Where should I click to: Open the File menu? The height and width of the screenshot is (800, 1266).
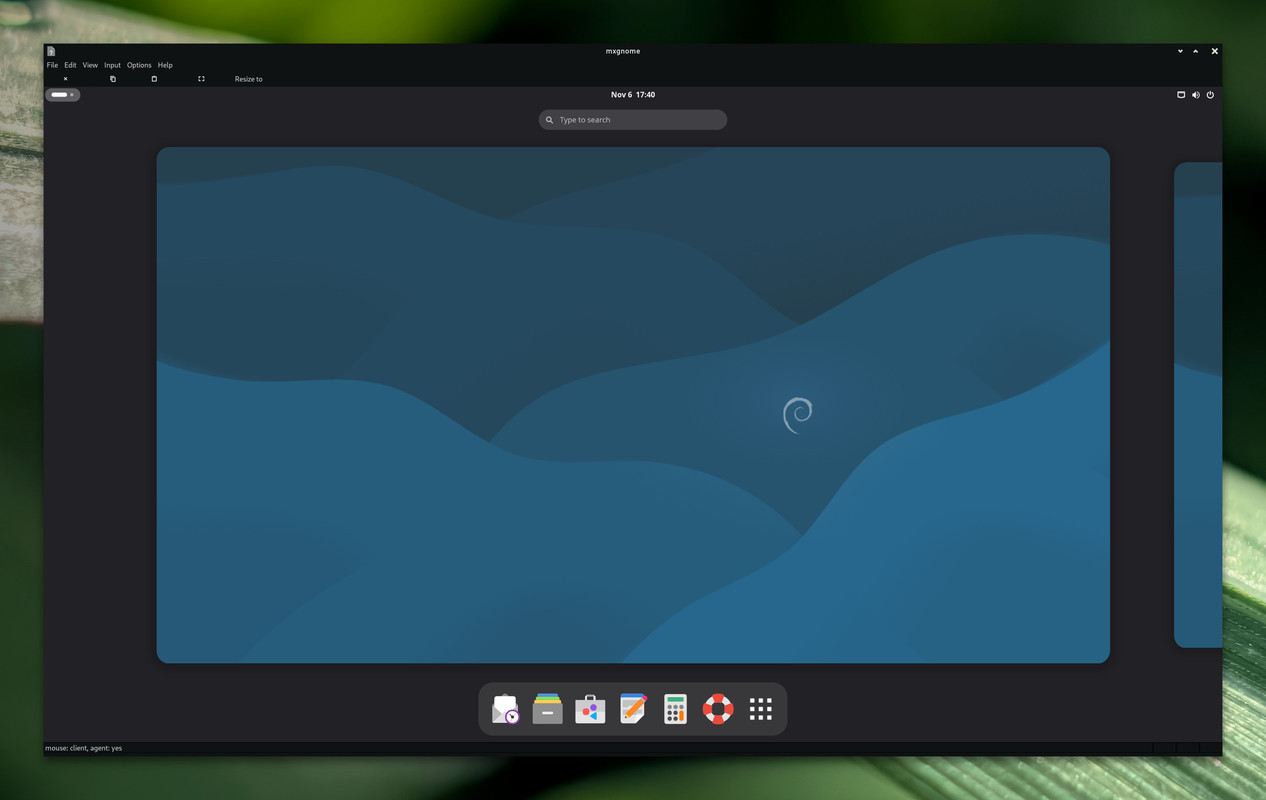[x=52, y=65]
